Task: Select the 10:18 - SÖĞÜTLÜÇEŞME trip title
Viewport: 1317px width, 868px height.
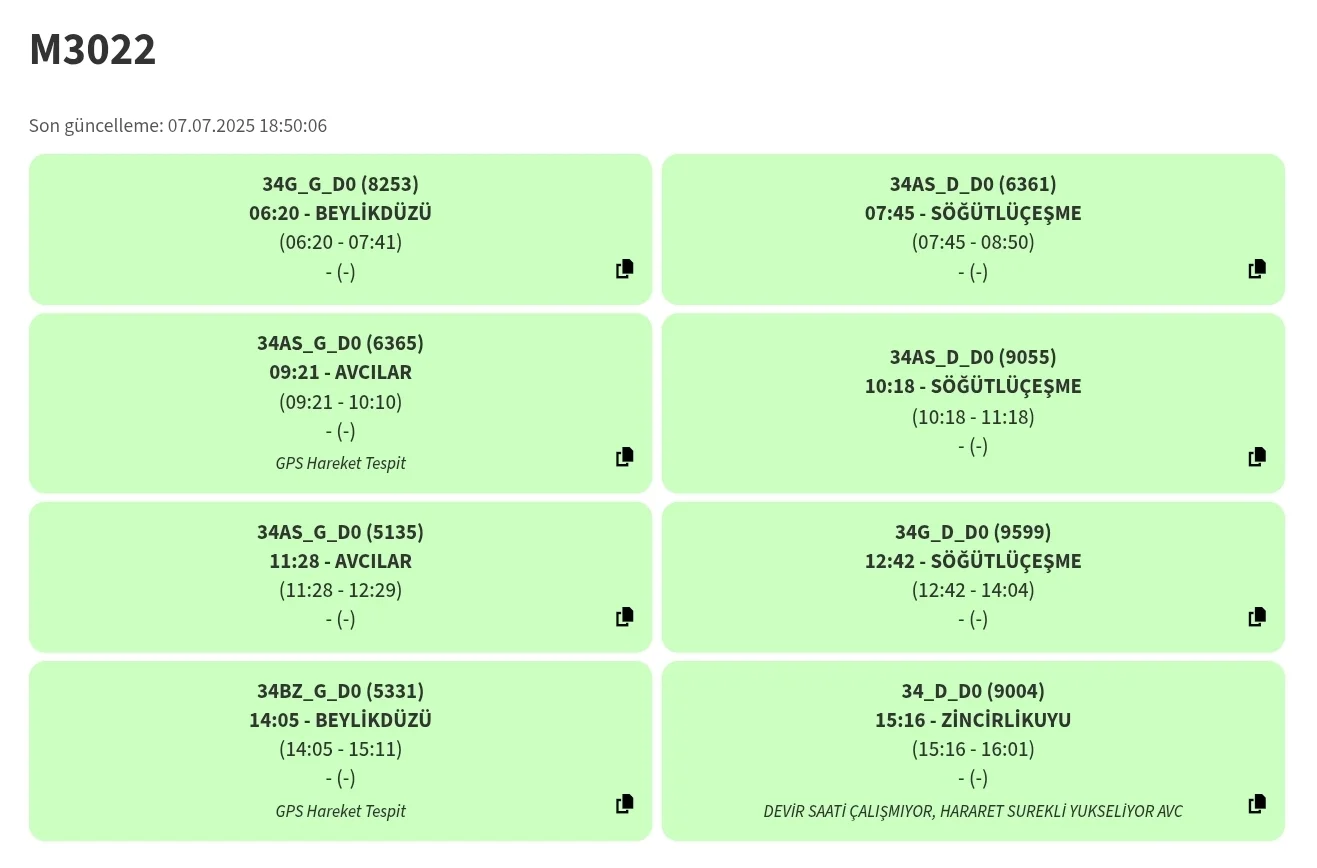Action: point(973,386)
